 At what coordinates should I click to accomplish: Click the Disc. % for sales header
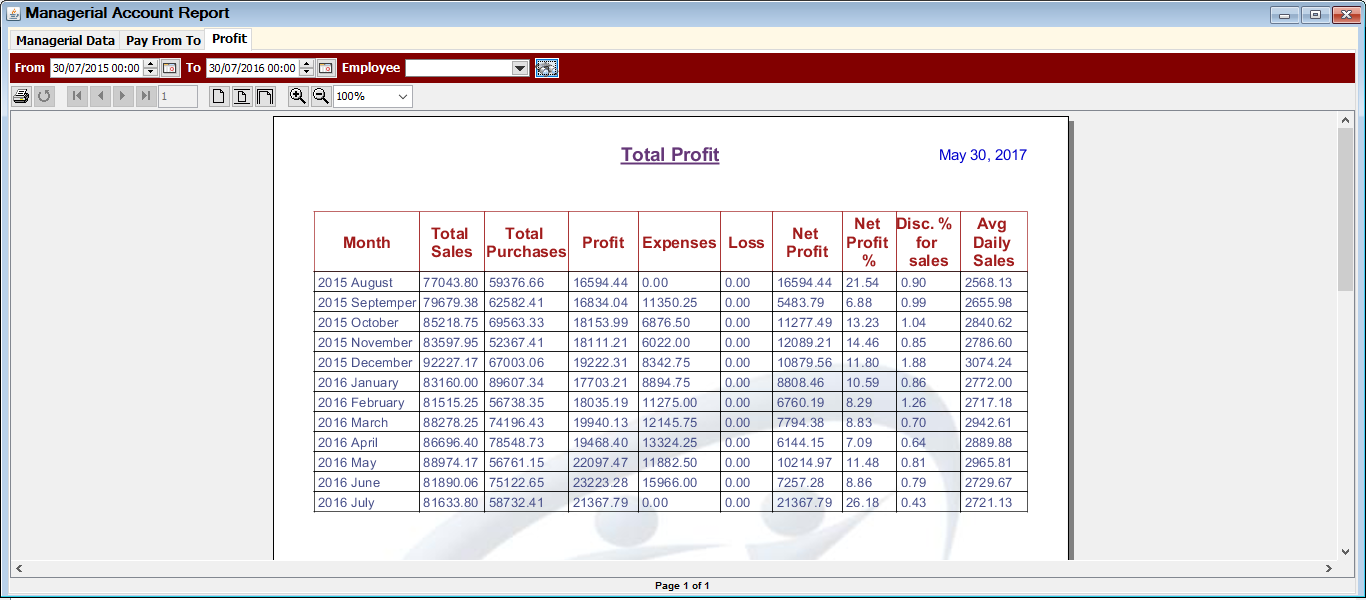pos(927,242)
